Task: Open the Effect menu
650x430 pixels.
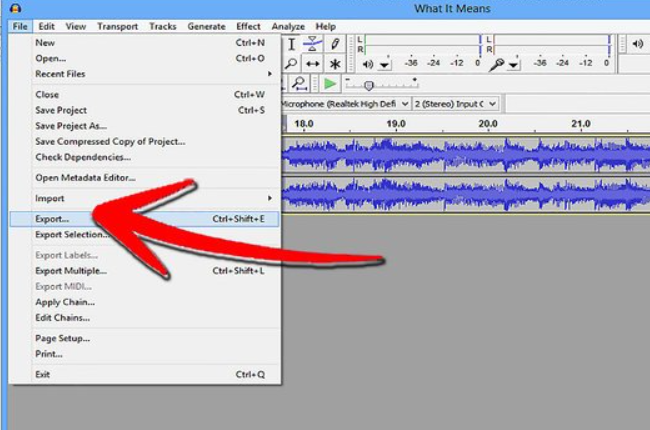Action: coord(249,26)
